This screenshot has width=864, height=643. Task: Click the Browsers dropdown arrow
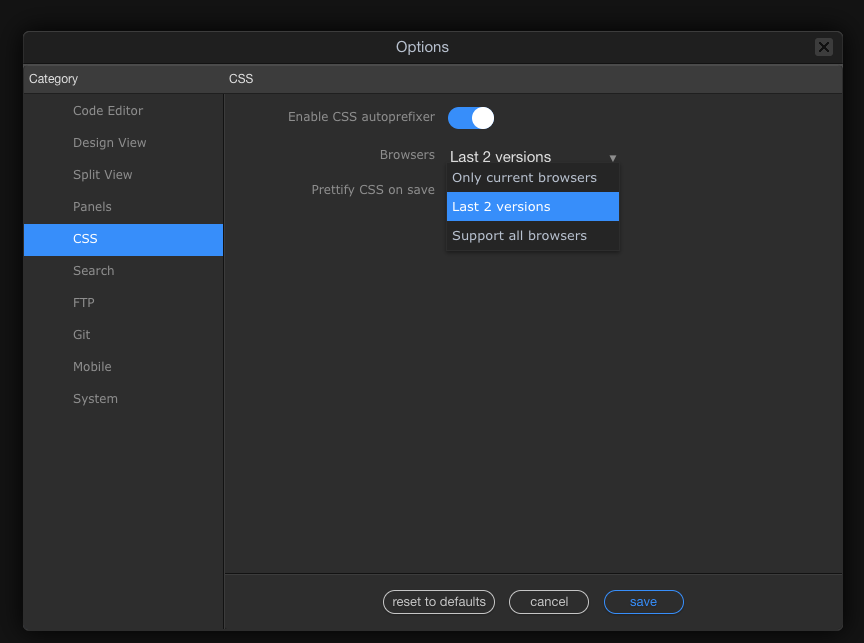pos(613,158)
